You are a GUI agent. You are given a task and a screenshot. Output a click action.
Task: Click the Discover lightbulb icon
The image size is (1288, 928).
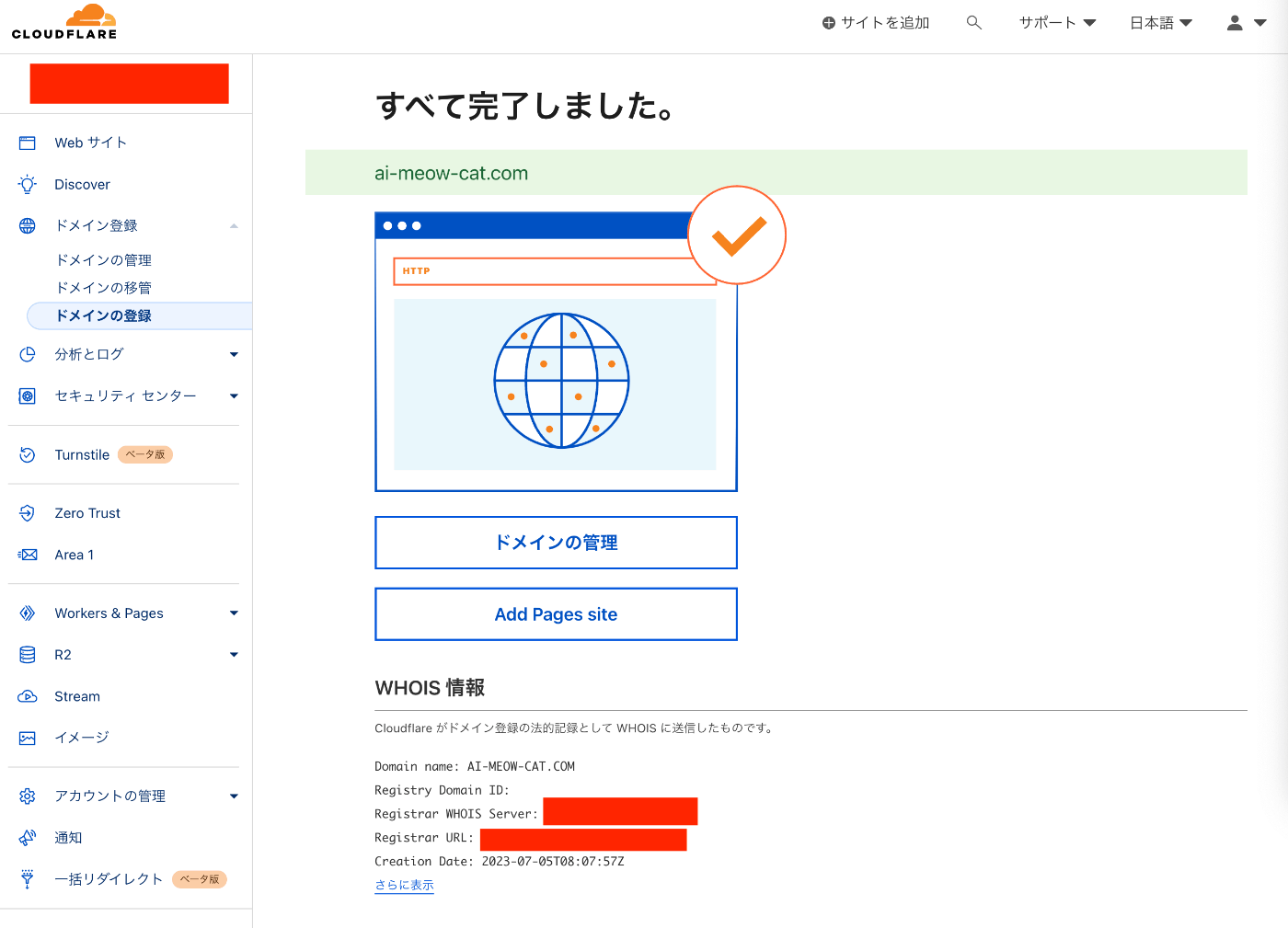pos(28,184)
